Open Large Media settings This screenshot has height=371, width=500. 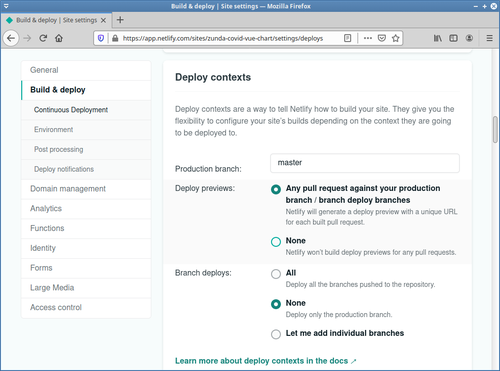[x=86, y=288]
